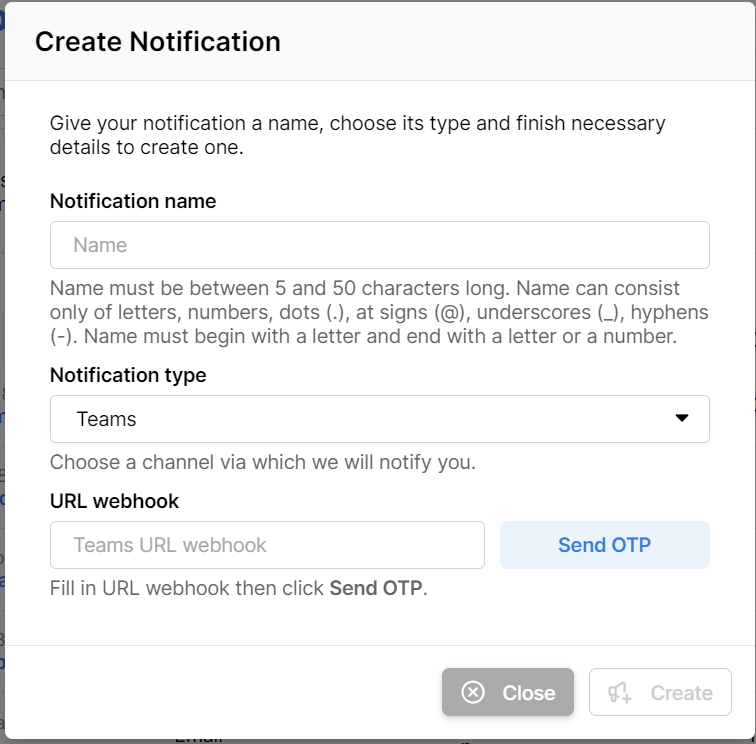Focus the Notification name input field
Image resolution: width=756 pixels, height=744 pixels.
(380, 245)
